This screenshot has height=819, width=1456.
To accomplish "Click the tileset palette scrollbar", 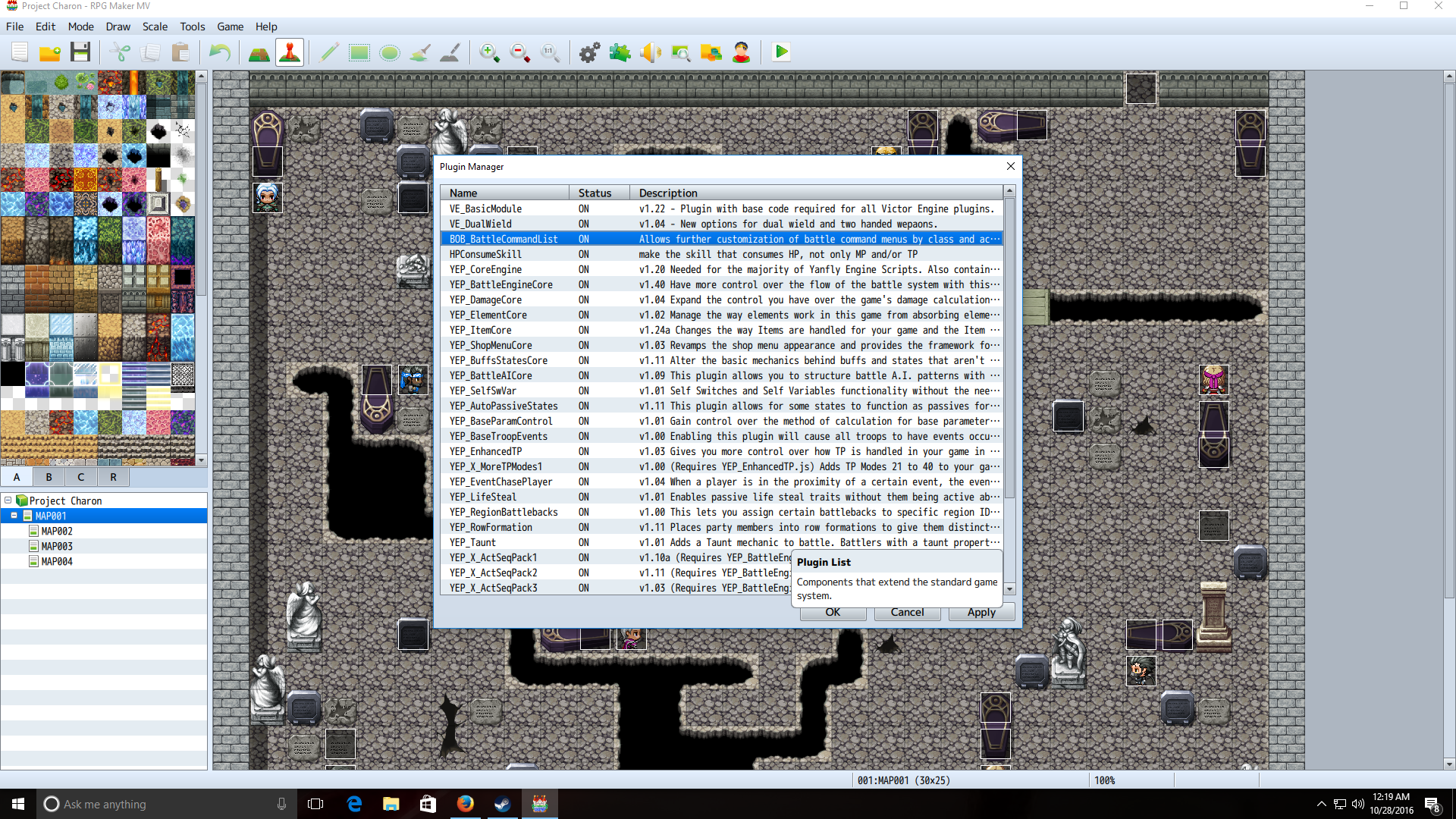I will pyautogui.click(x=202, y=268).
